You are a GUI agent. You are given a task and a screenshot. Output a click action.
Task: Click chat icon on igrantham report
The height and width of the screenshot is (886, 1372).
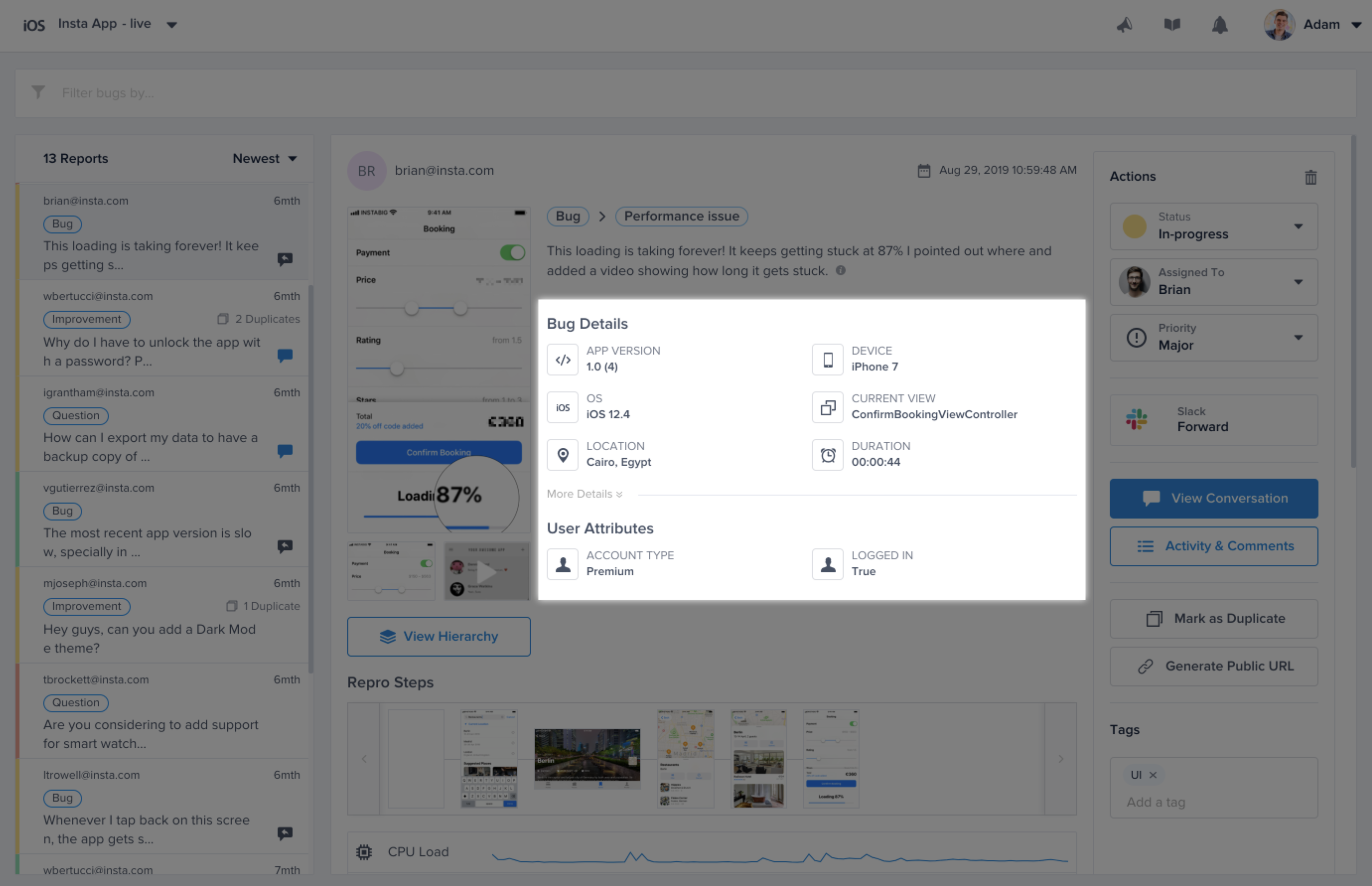285,451
